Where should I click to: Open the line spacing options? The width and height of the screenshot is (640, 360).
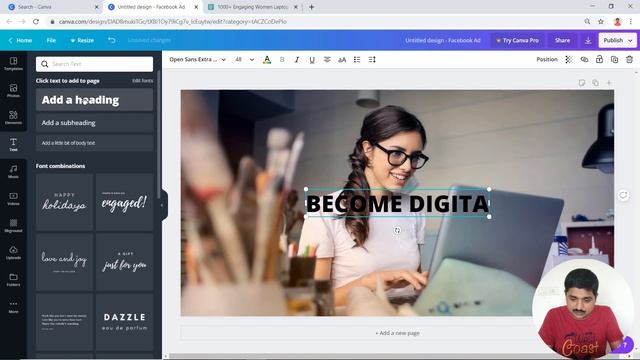372,60
